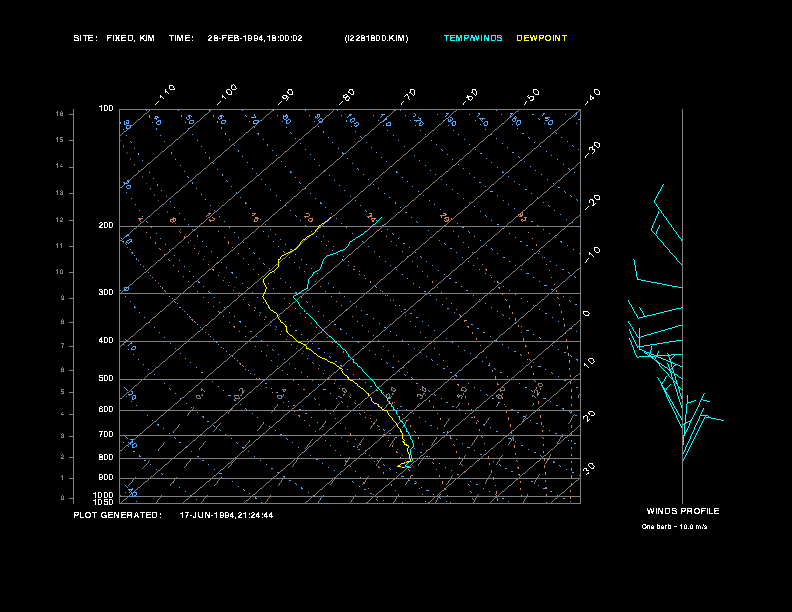Click the file name (I2281800.KIM)
Viewport: 792px width, 612px height.
tap(376, 38)
